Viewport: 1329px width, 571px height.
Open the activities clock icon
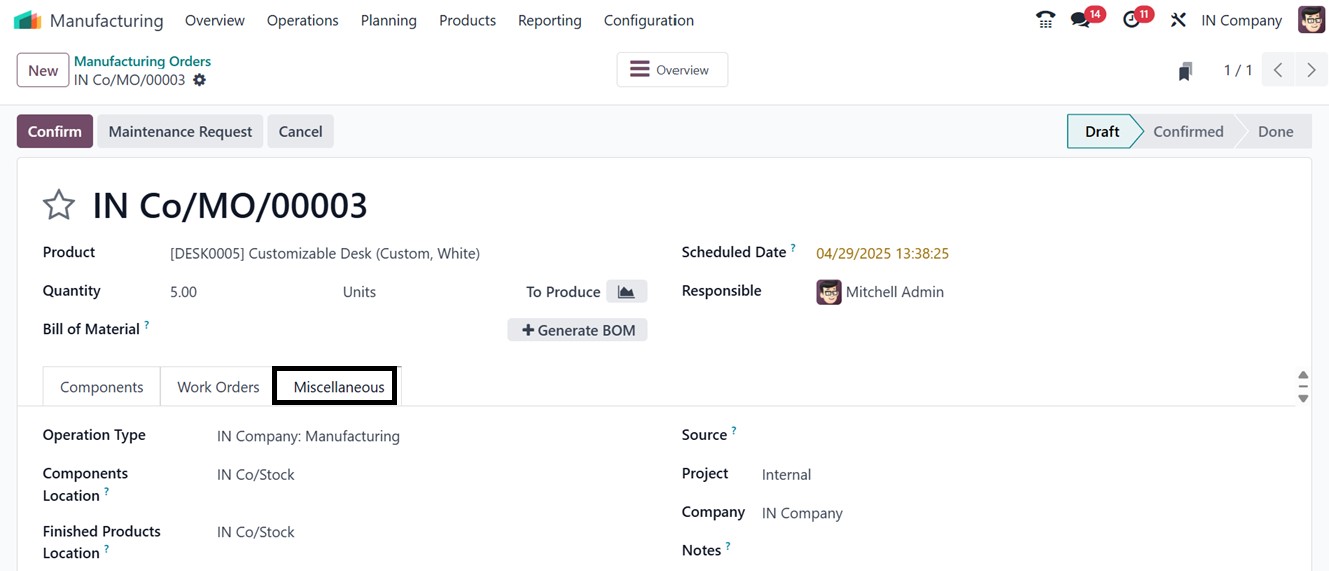click(x=1131, y=20)
